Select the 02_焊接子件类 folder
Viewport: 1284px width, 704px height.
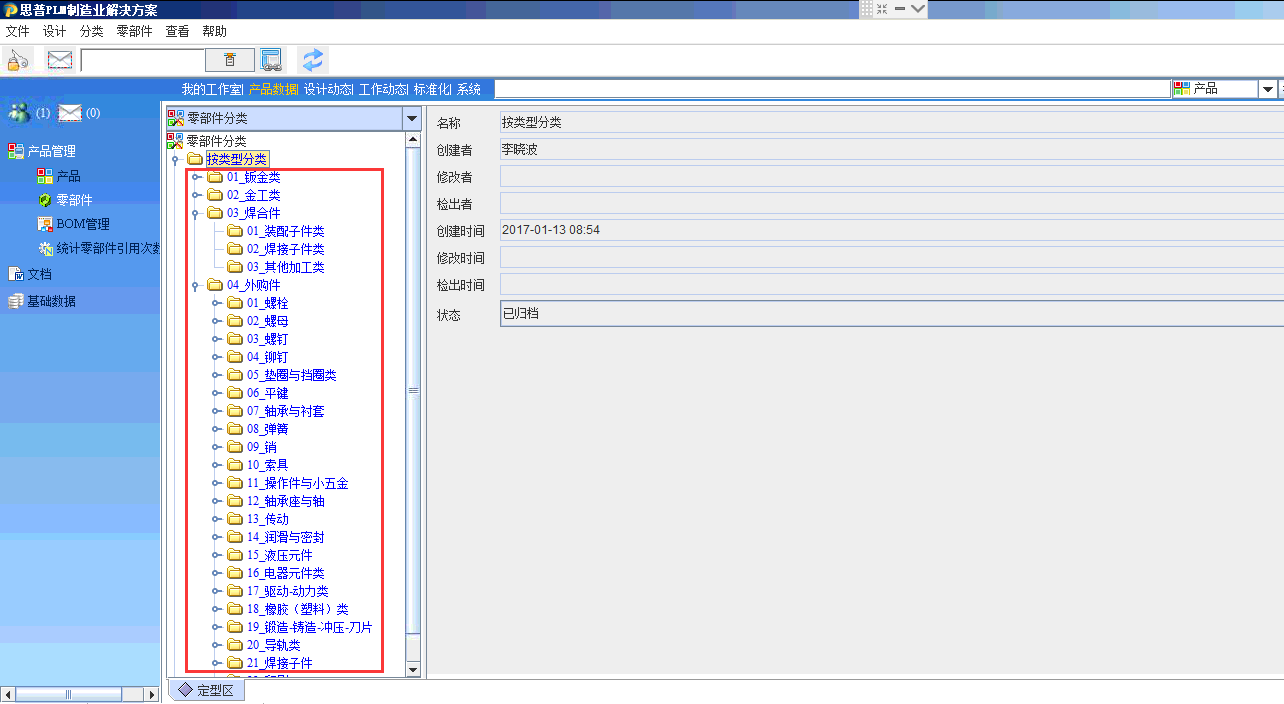[x=285, y=249]
